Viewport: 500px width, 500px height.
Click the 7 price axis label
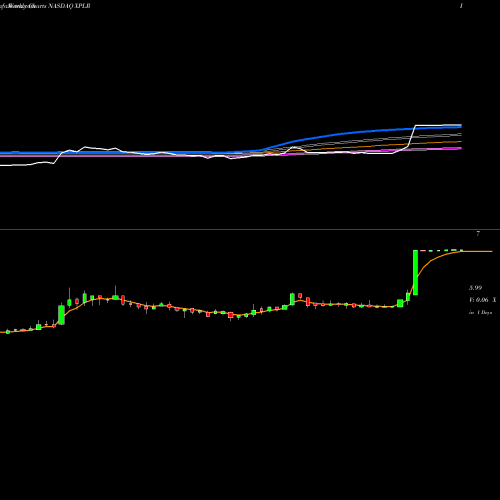(478, 234)
